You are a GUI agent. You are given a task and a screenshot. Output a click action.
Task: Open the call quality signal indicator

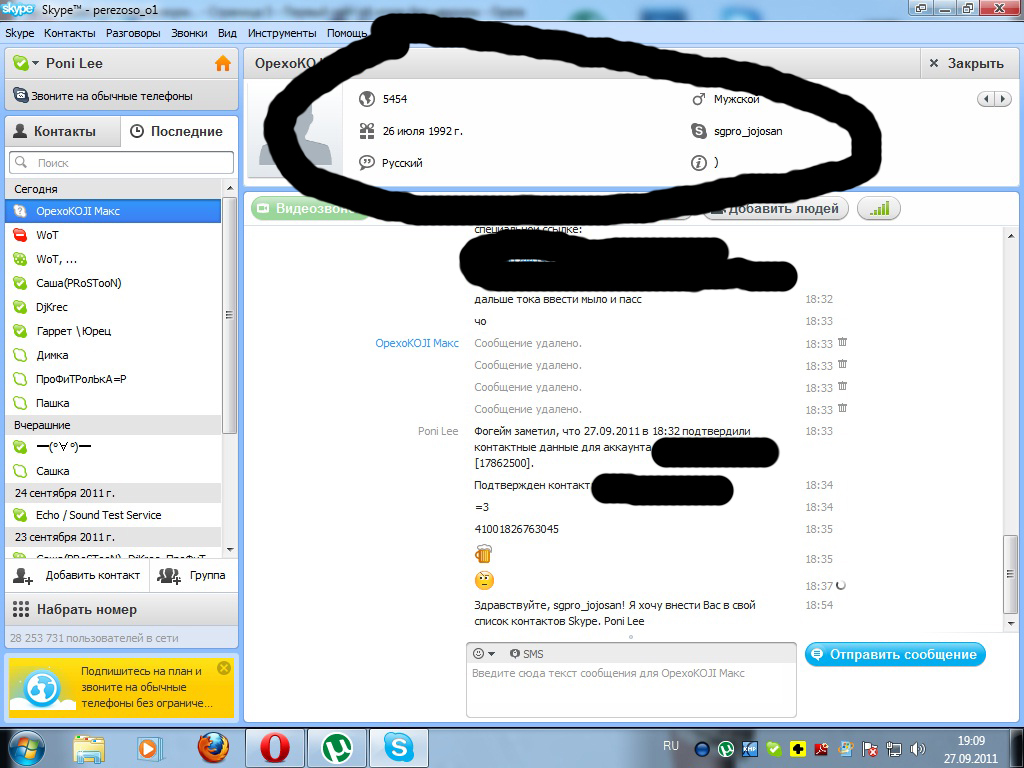point(879,209)
